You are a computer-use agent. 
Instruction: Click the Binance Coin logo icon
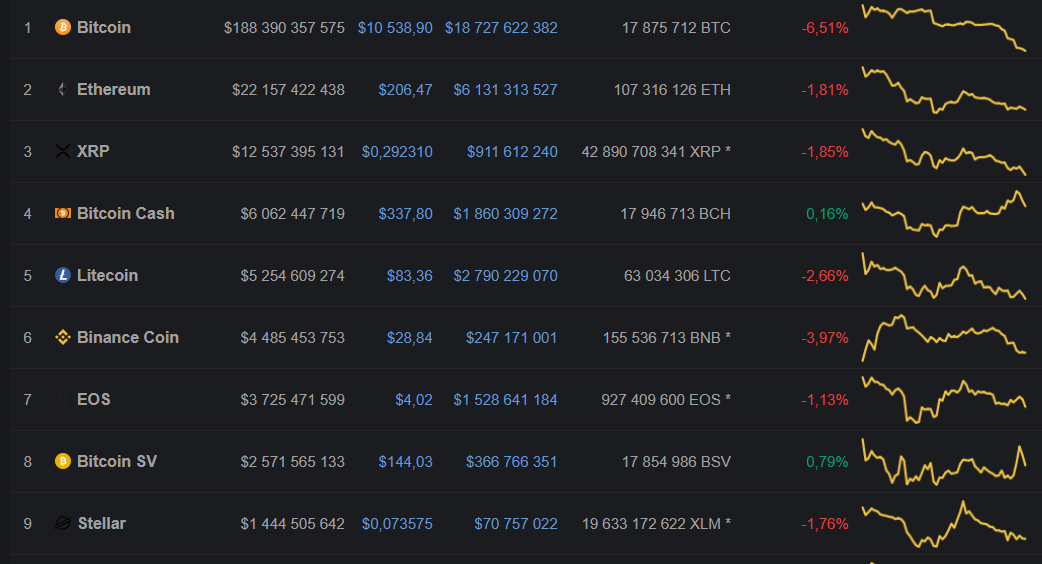tap(62, 337)
